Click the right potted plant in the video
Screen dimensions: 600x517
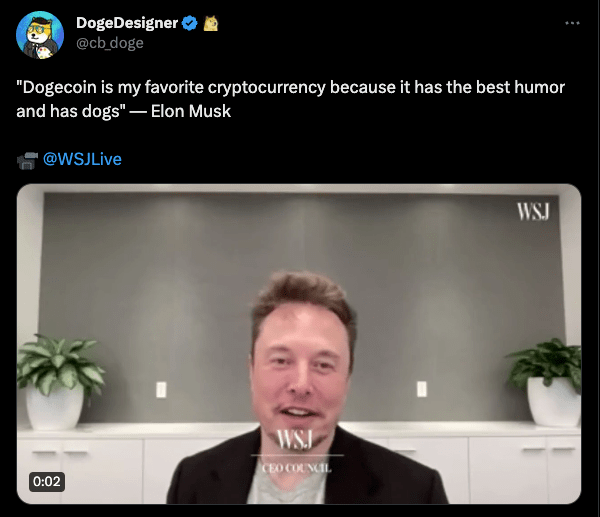[x=547, y=382]
